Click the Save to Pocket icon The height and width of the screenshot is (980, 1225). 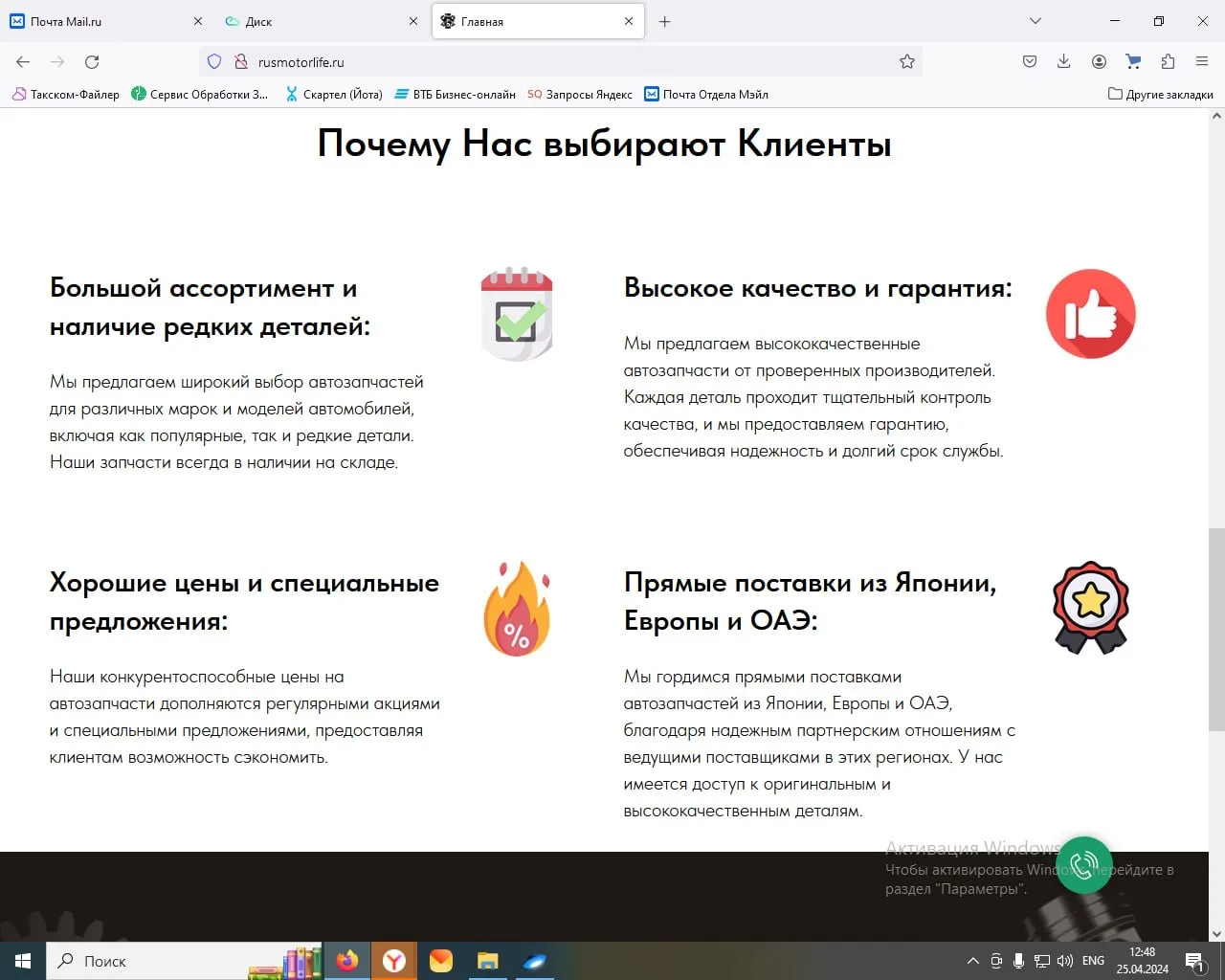pyautogui.click(x=1030, y=62)
